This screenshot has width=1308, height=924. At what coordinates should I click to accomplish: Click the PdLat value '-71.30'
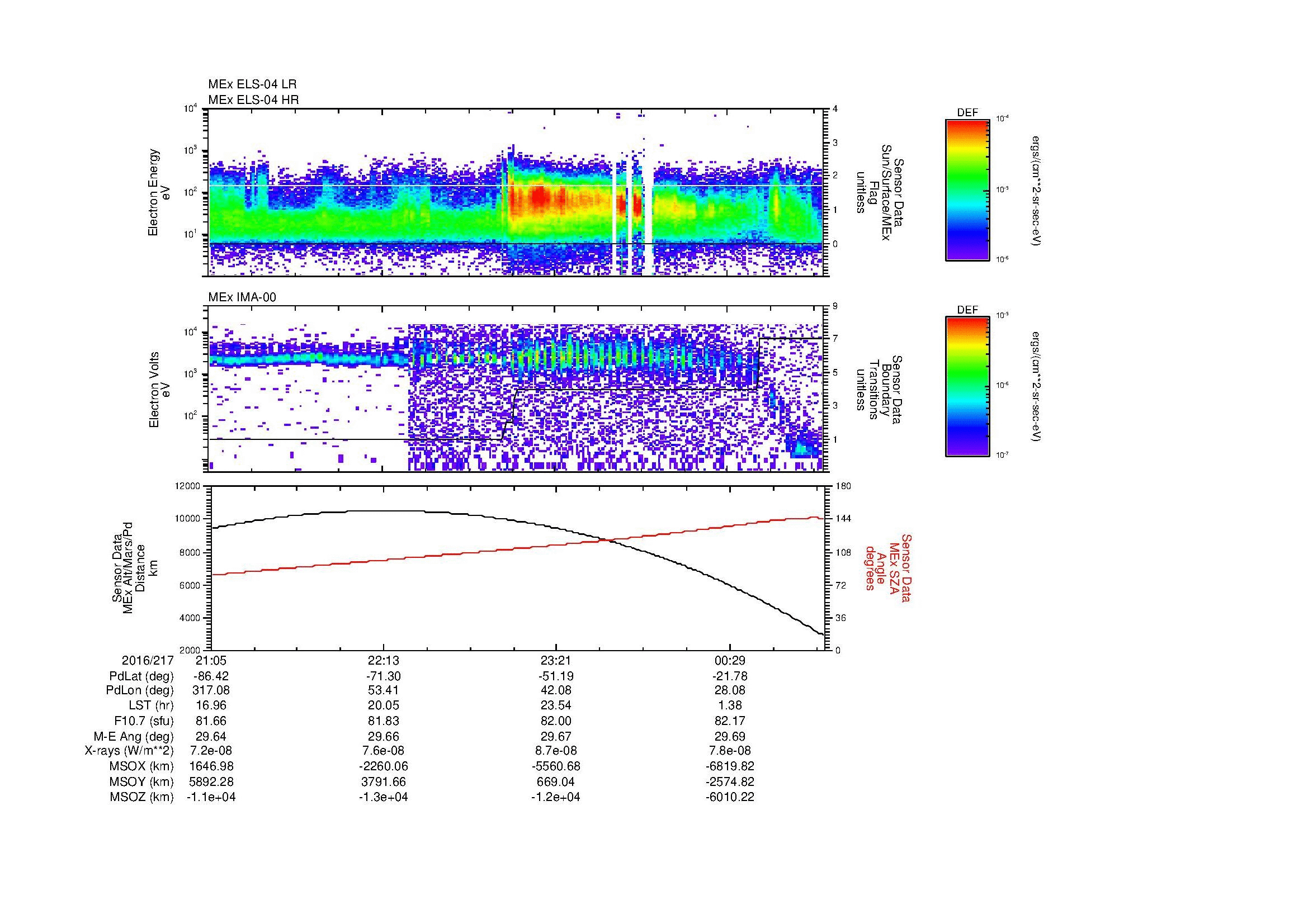pyautogui.click(x=384, y=676)
